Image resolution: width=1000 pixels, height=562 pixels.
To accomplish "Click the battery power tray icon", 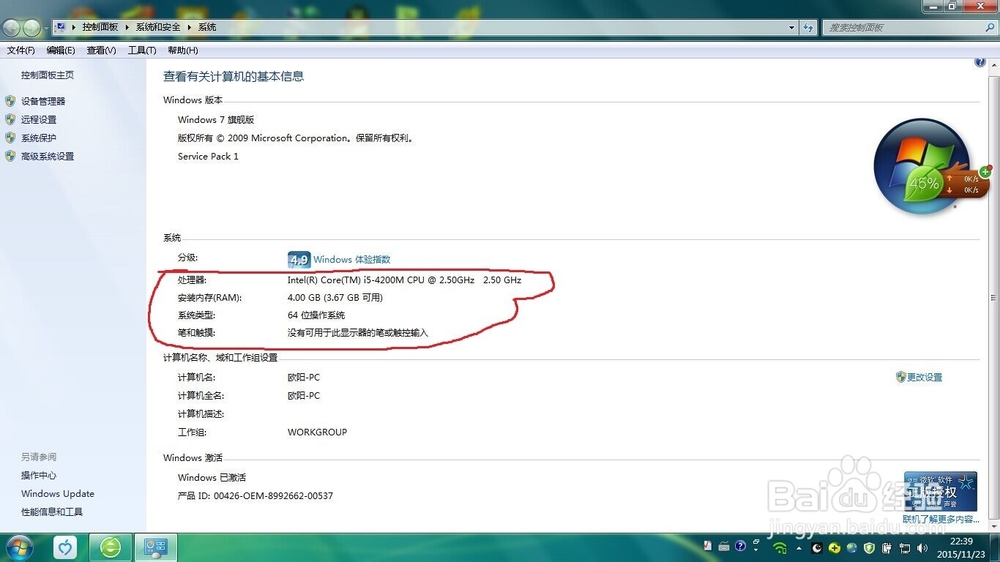I will [886, 548].
